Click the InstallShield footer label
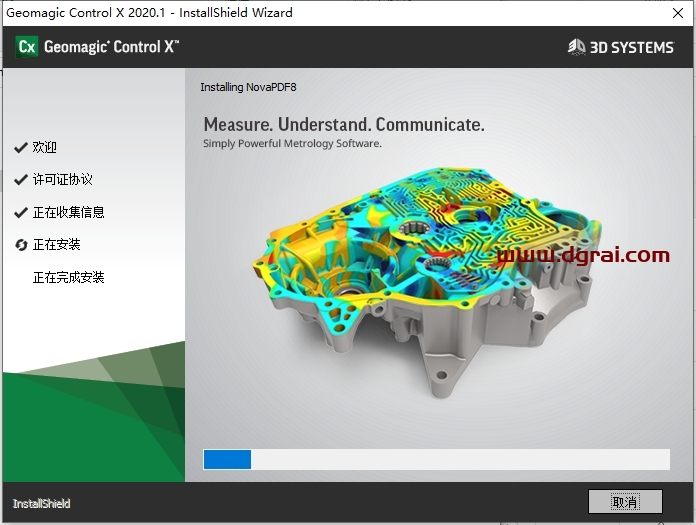Viewport: 696px width, 525px height. 41,503
